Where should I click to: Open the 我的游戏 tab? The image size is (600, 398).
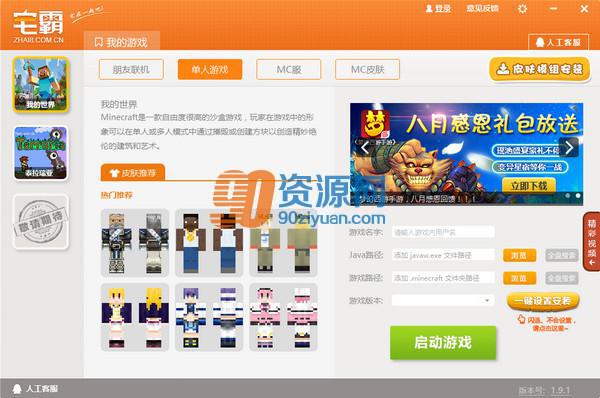(122, 41)
